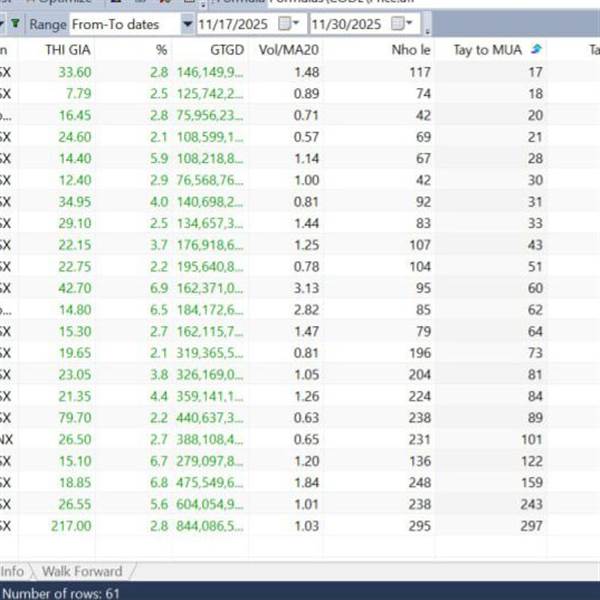
Task: Click the 11/17/2025 start date text
Action: pos(236,22)
